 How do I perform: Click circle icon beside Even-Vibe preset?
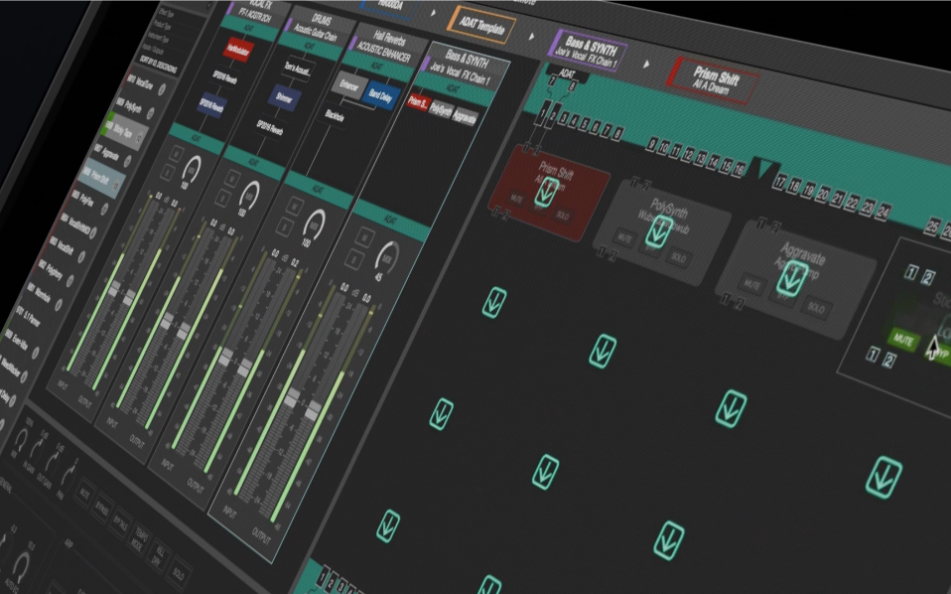tap(36, 352)
